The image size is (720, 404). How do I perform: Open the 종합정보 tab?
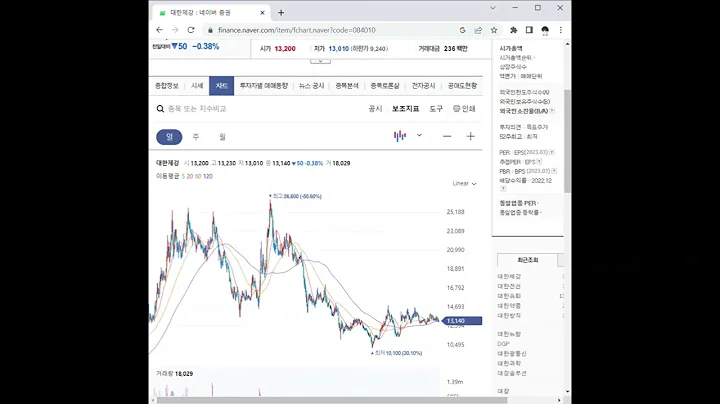(167, 86)
